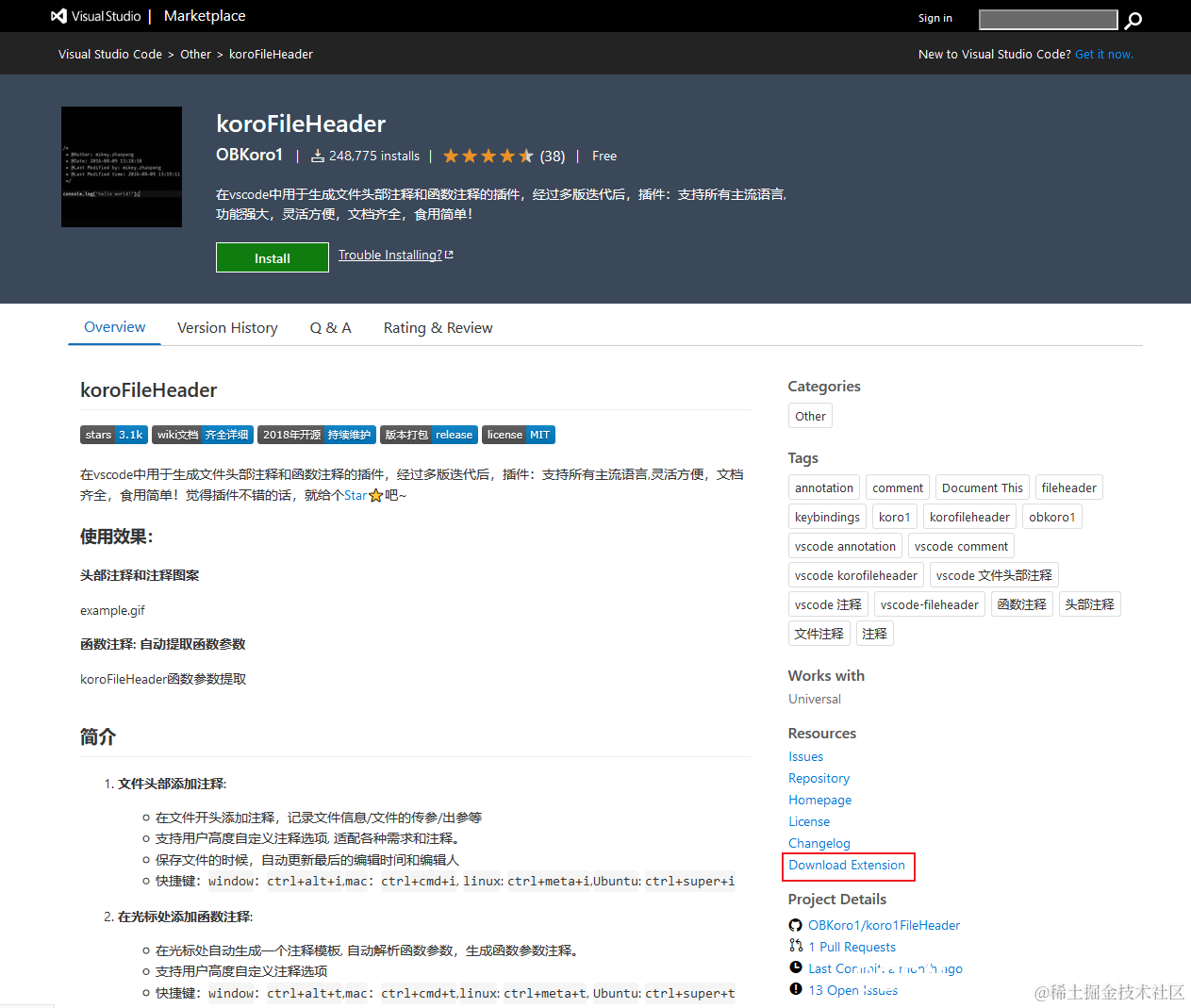Switch to the Version History tab
Screen dimensions: 1191x1008
click(227, 327)
